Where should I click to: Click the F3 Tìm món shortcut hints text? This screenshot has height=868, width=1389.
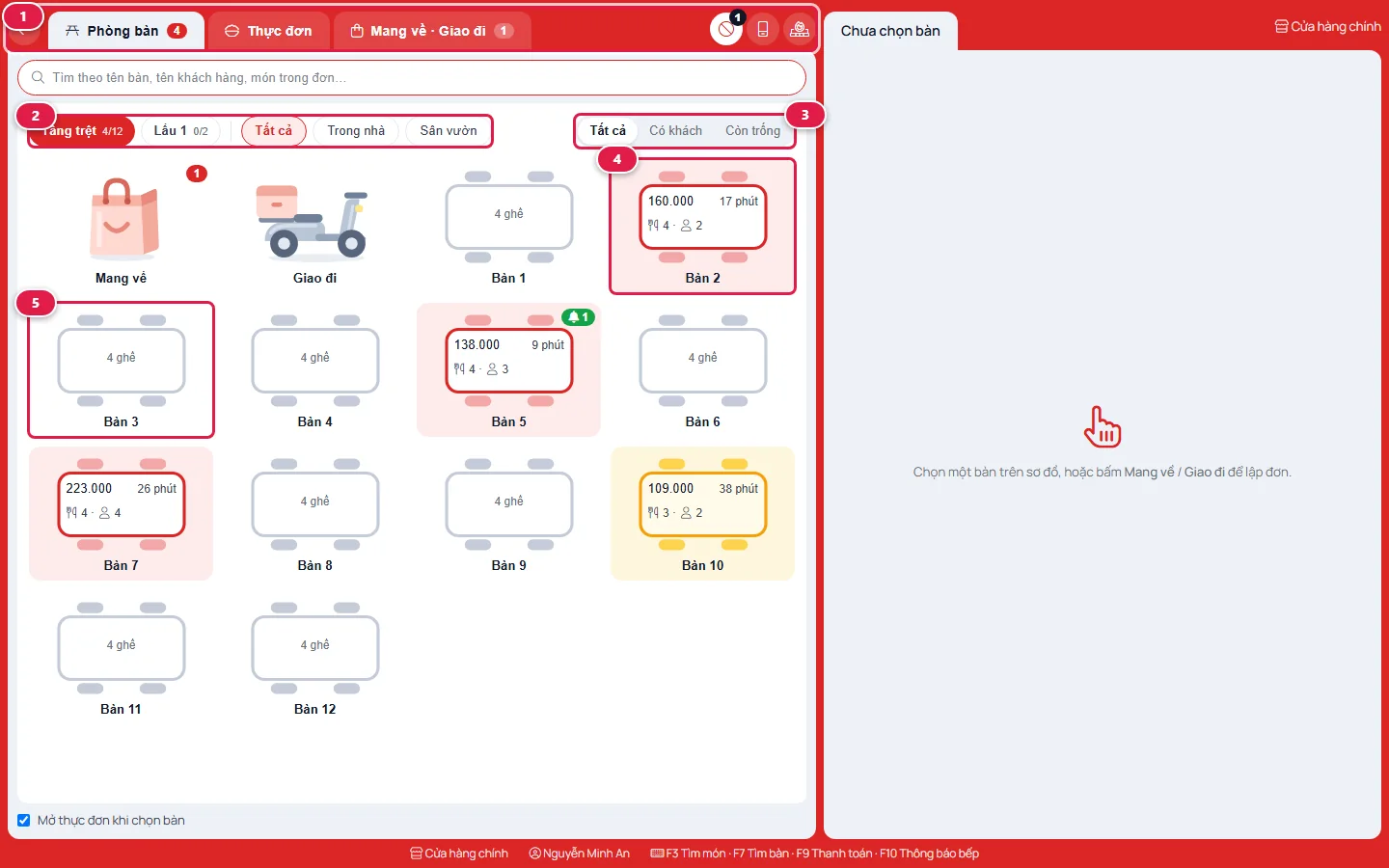click(x=815, y=854)
